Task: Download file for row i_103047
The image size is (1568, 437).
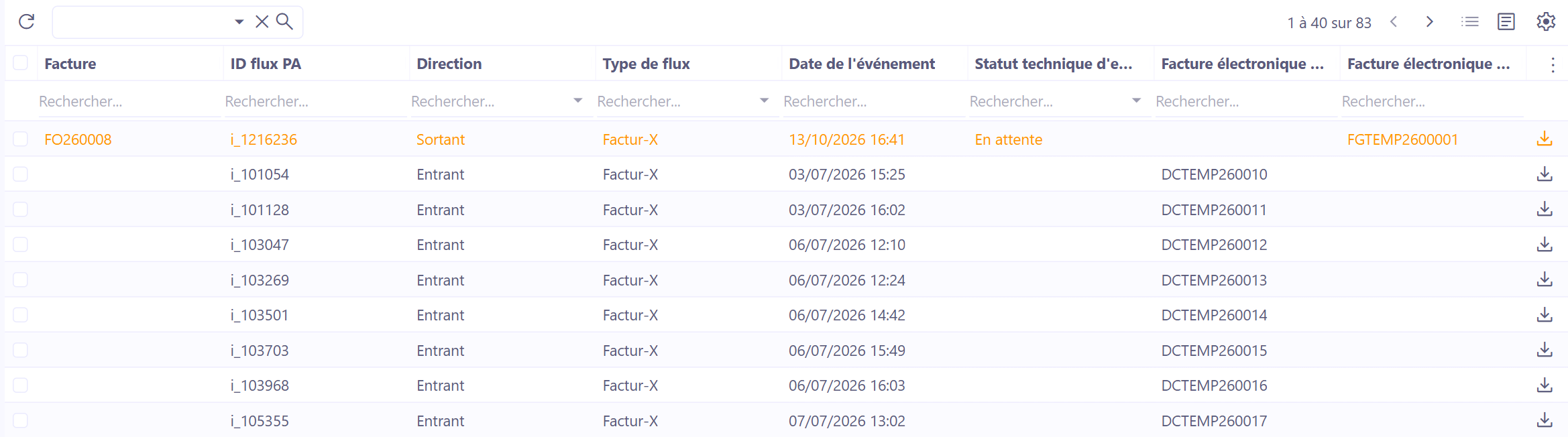Action: 1545,245
